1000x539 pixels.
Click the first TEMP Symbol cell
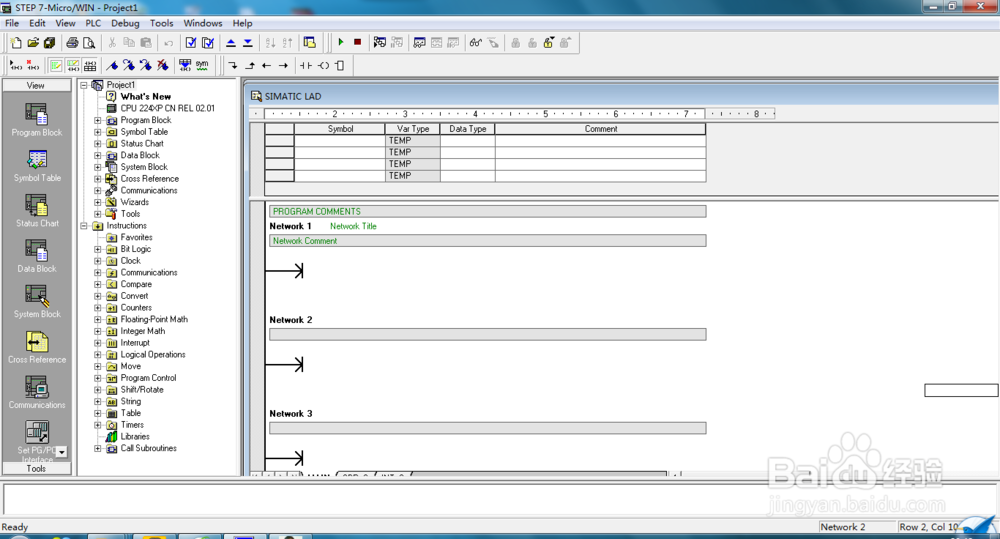pyautogui.click(x=339, y=140)
